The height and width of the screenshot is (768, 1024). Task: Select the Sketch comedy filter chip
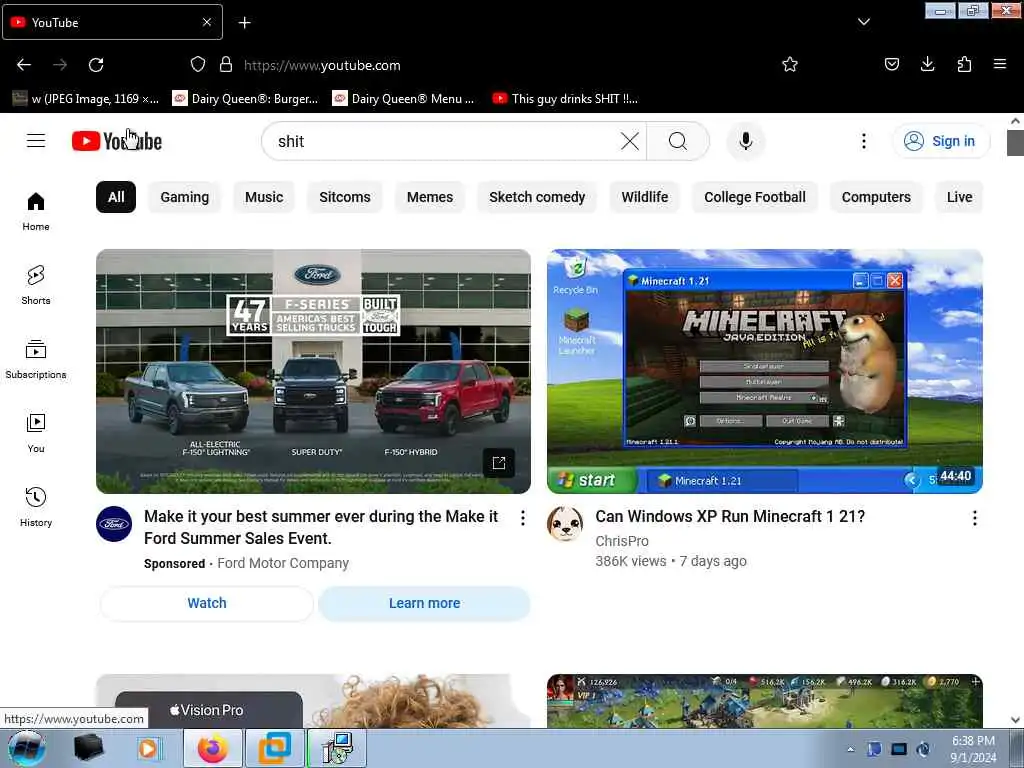click(x=537, y=197)
